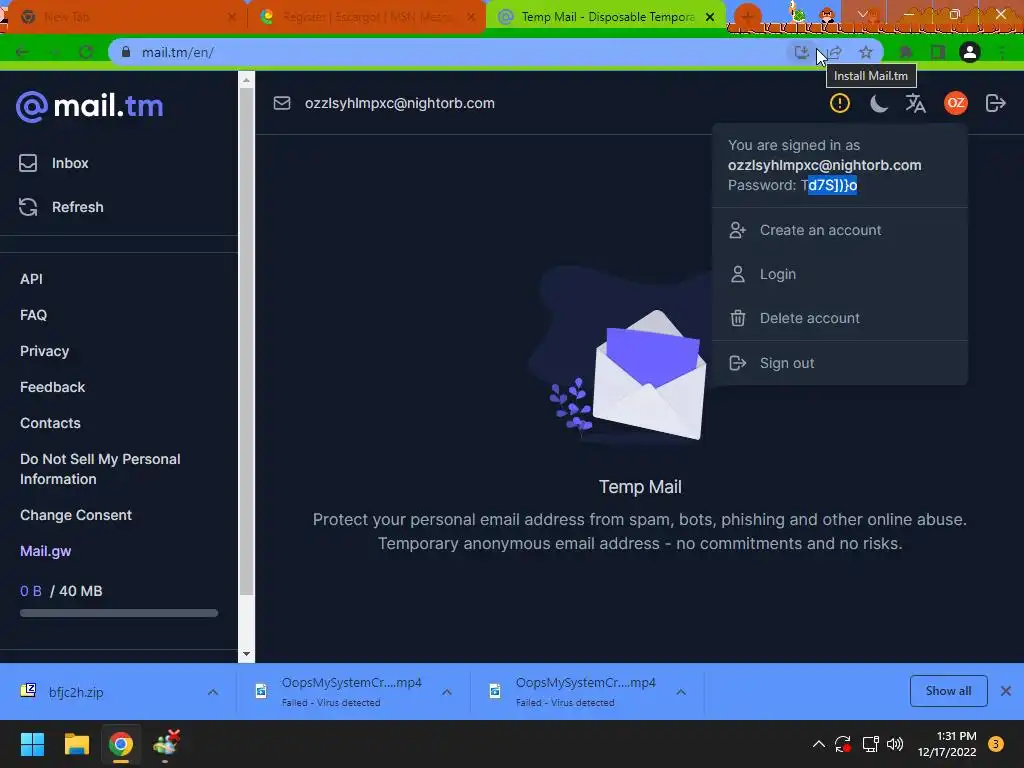Click the logout arrow icon in the header
This screenshot has height=768, width=1024.
[x=995, y=103]
